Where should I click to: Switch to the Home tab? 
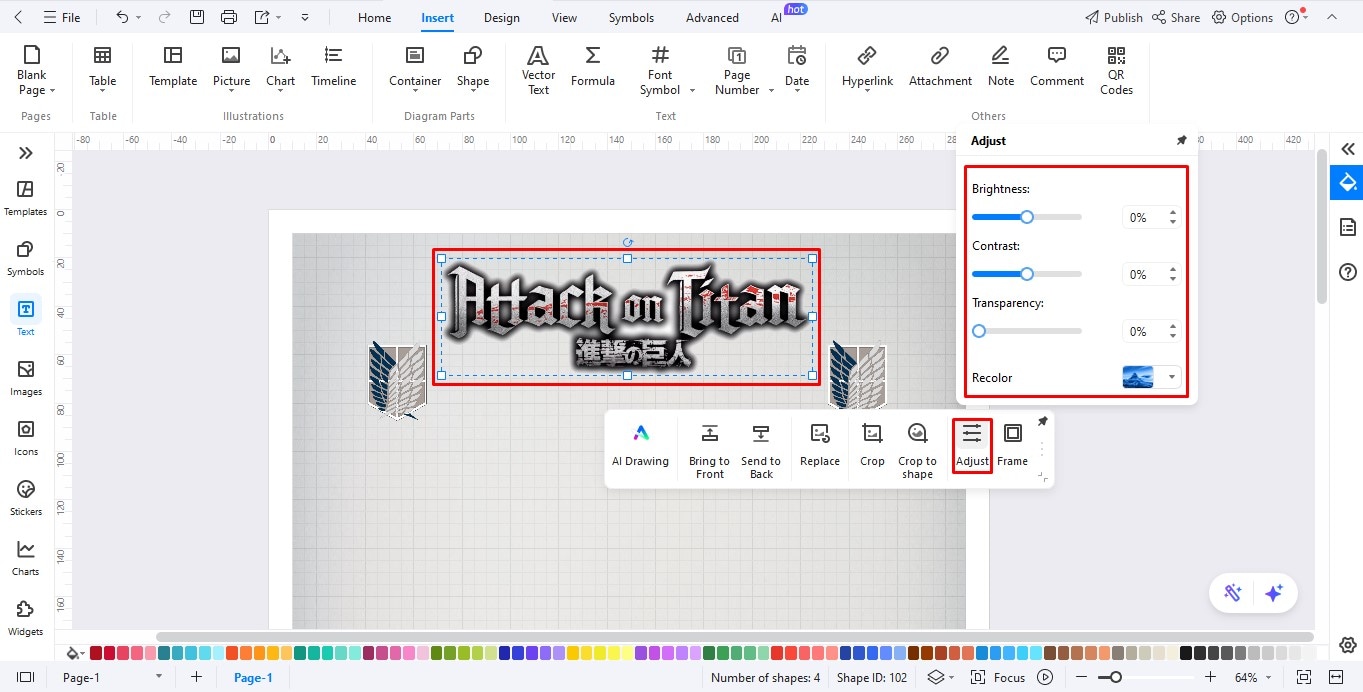point(375,18)
